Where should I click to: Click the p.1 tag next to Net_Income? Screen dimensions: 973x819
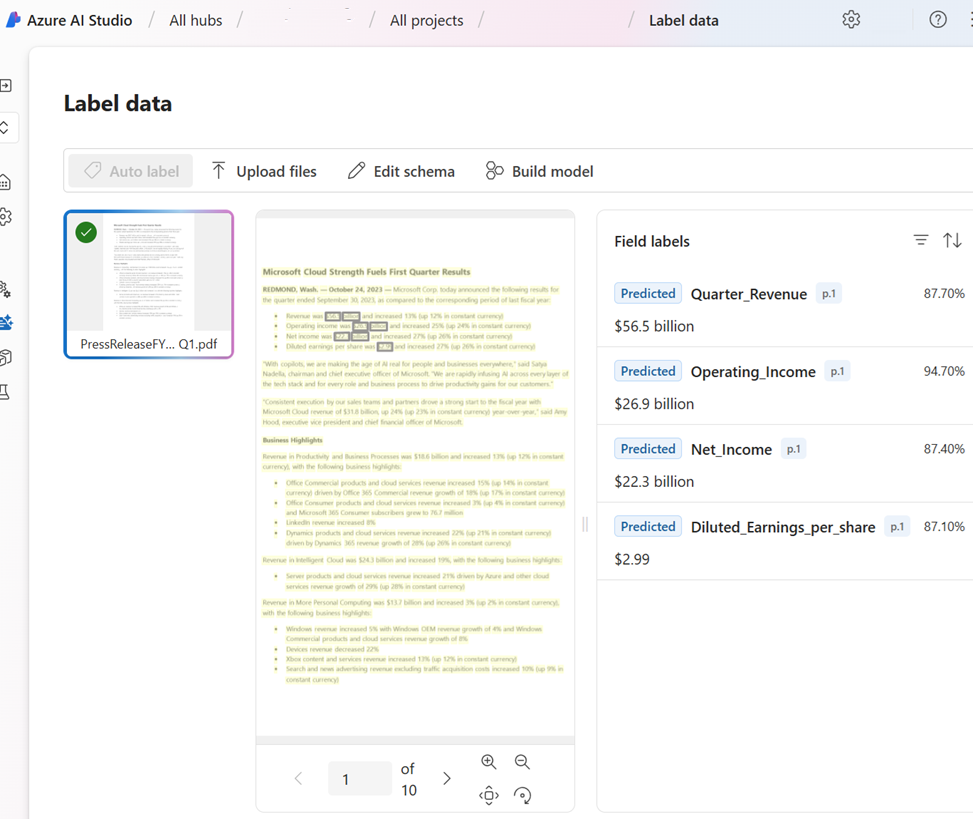[x=793, y=449]
